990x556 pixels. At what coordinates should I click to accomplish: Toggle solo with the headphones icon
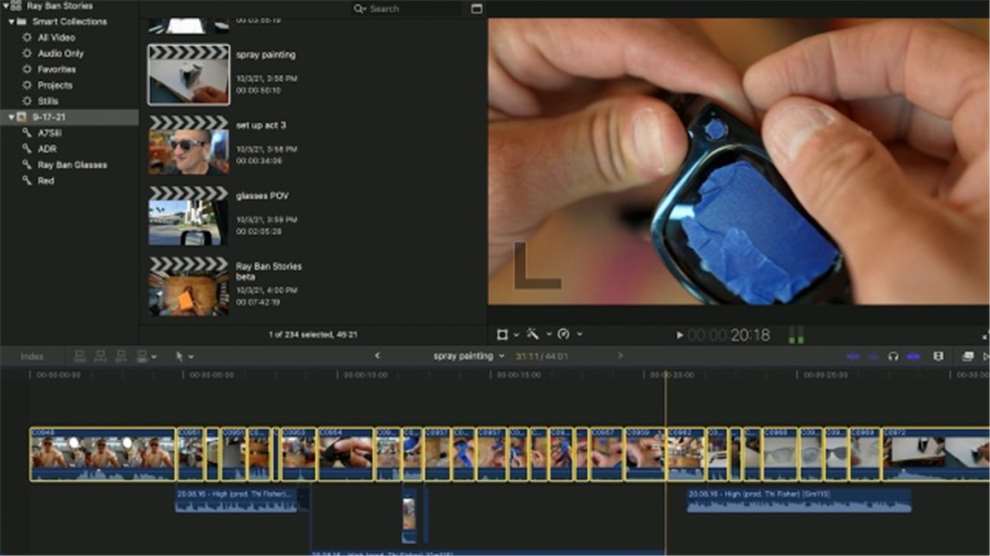pos(893,357)
